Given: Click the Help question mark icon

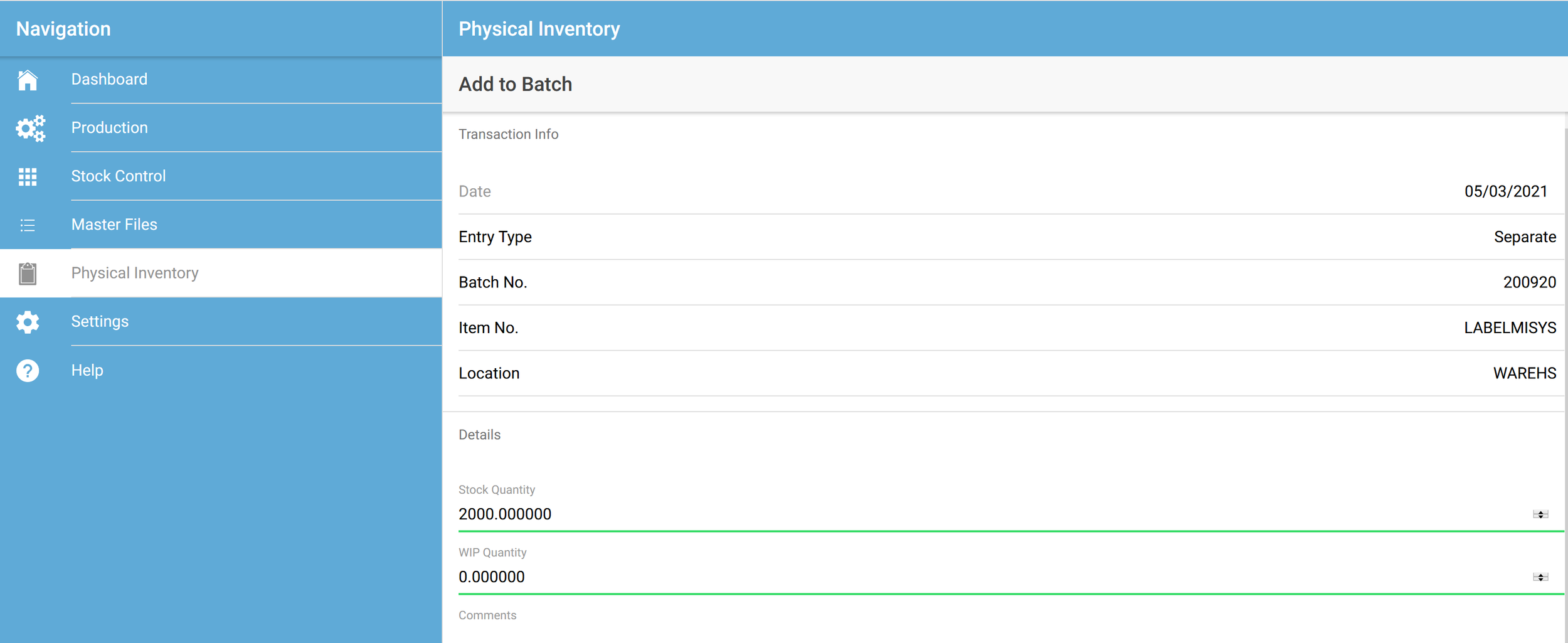Looking at the screenshot, I should [28, 370].
